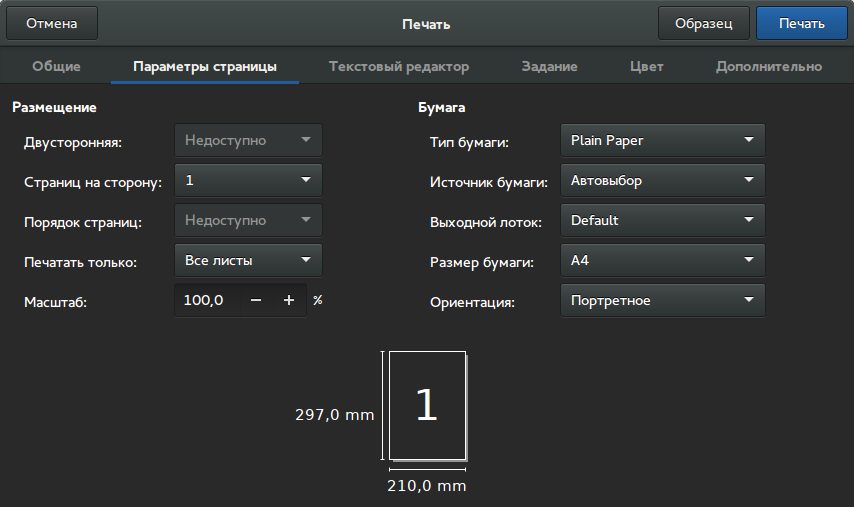Click the Масштаб value input field
854x507 pixels.
[x=206, y=300]
